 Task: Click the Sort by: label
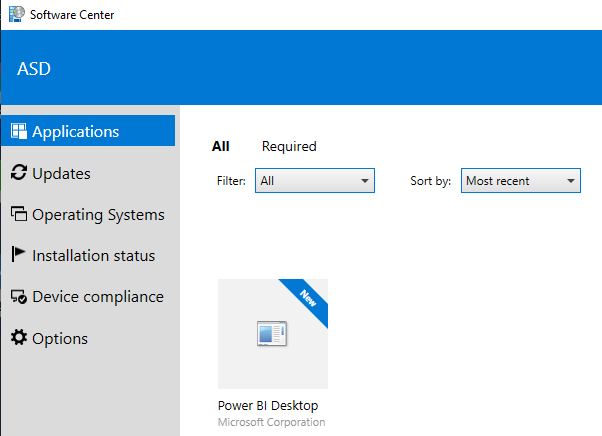(430, 181)
